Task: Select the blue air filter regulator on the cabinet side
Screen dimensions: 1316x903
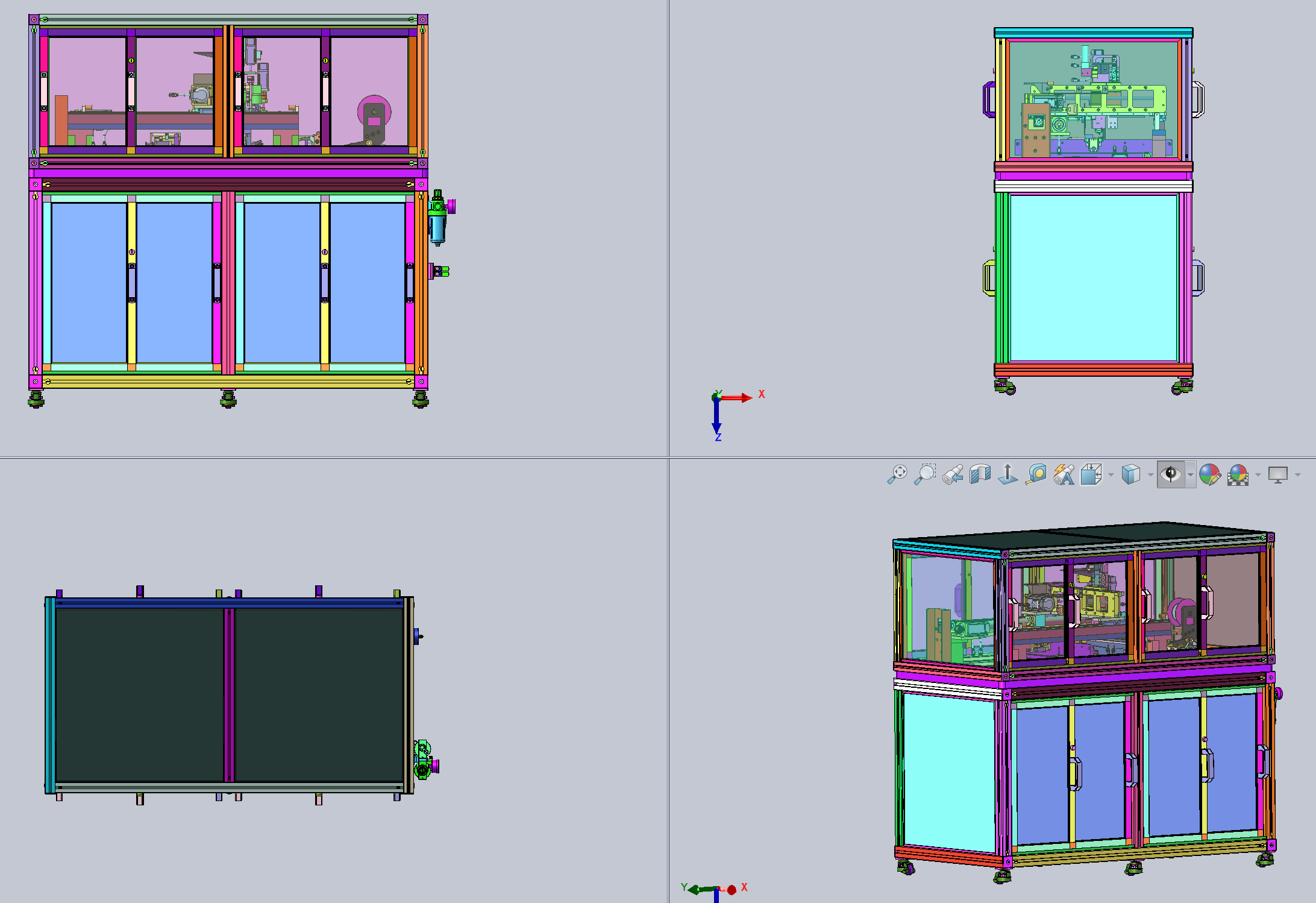Action: click(438, 227)
